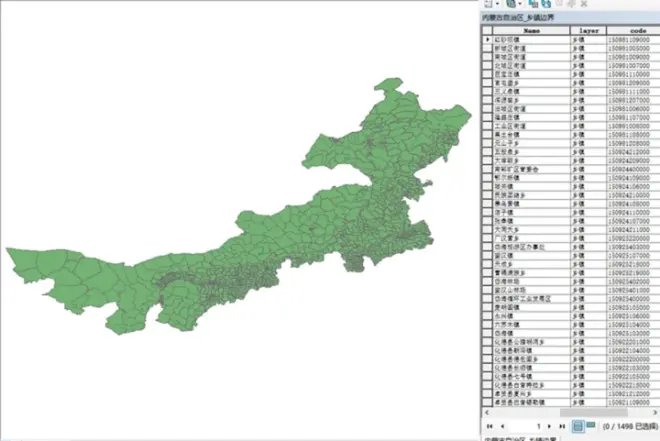Click the green map polygon layer
This screenshot has height=441, width=660.
[x=250, y=240]
